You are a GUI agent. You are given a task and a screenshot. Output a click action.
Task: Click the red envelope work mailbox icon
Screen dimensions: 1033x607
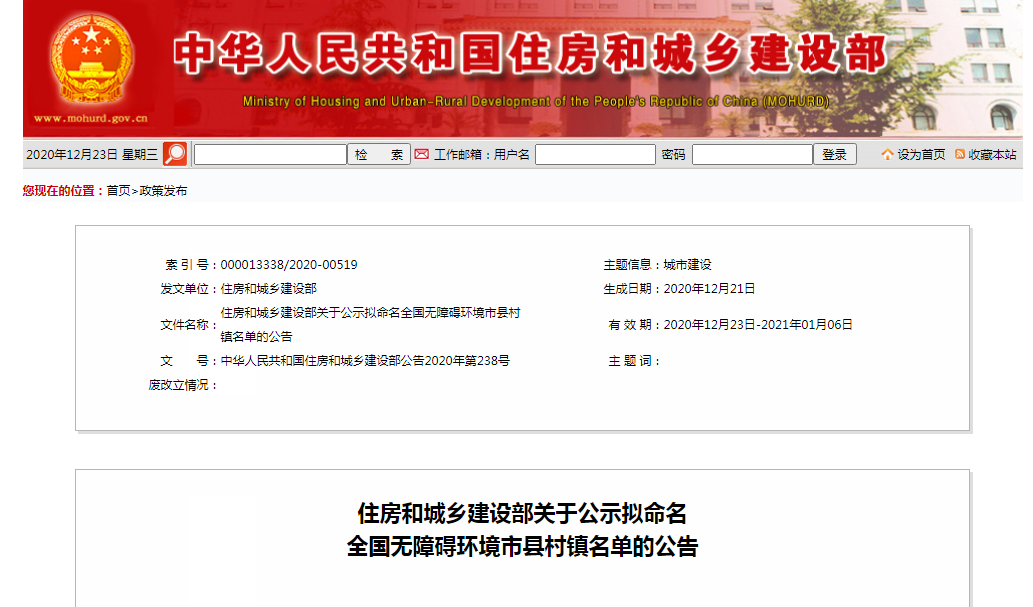(422, 154)
